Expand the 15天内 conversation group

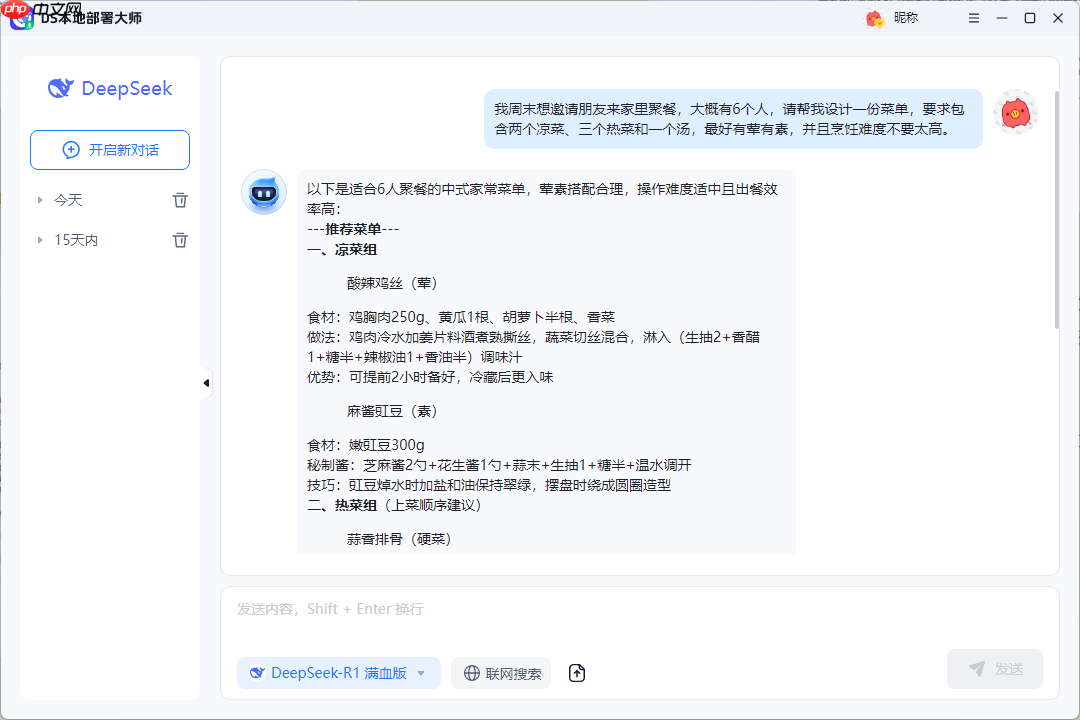[38, 240]
